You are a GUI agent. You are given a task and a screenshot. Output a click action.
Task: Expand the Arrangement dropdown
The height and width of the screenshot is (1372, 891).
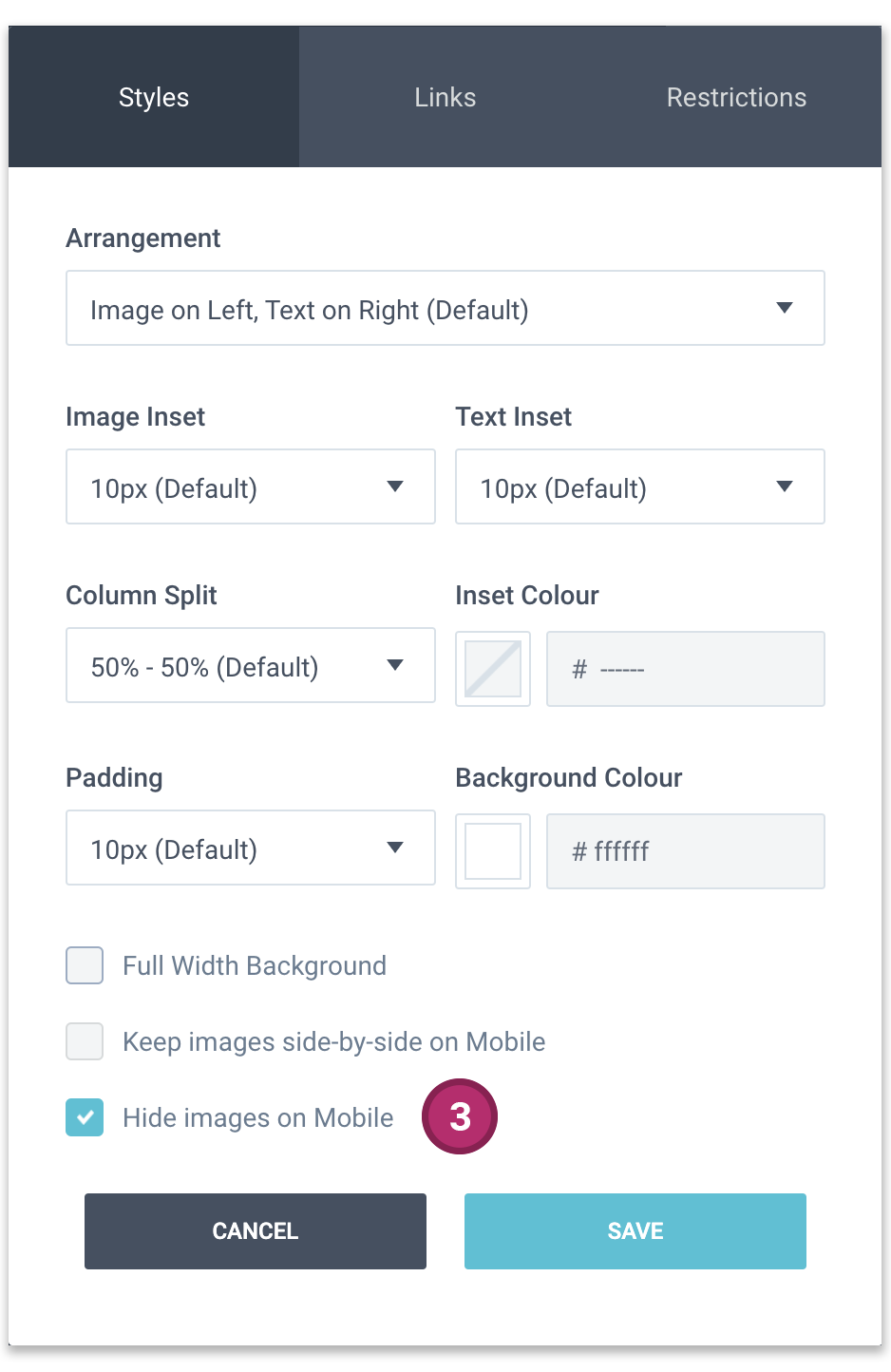pyautogui.click(x=445, y=309)
